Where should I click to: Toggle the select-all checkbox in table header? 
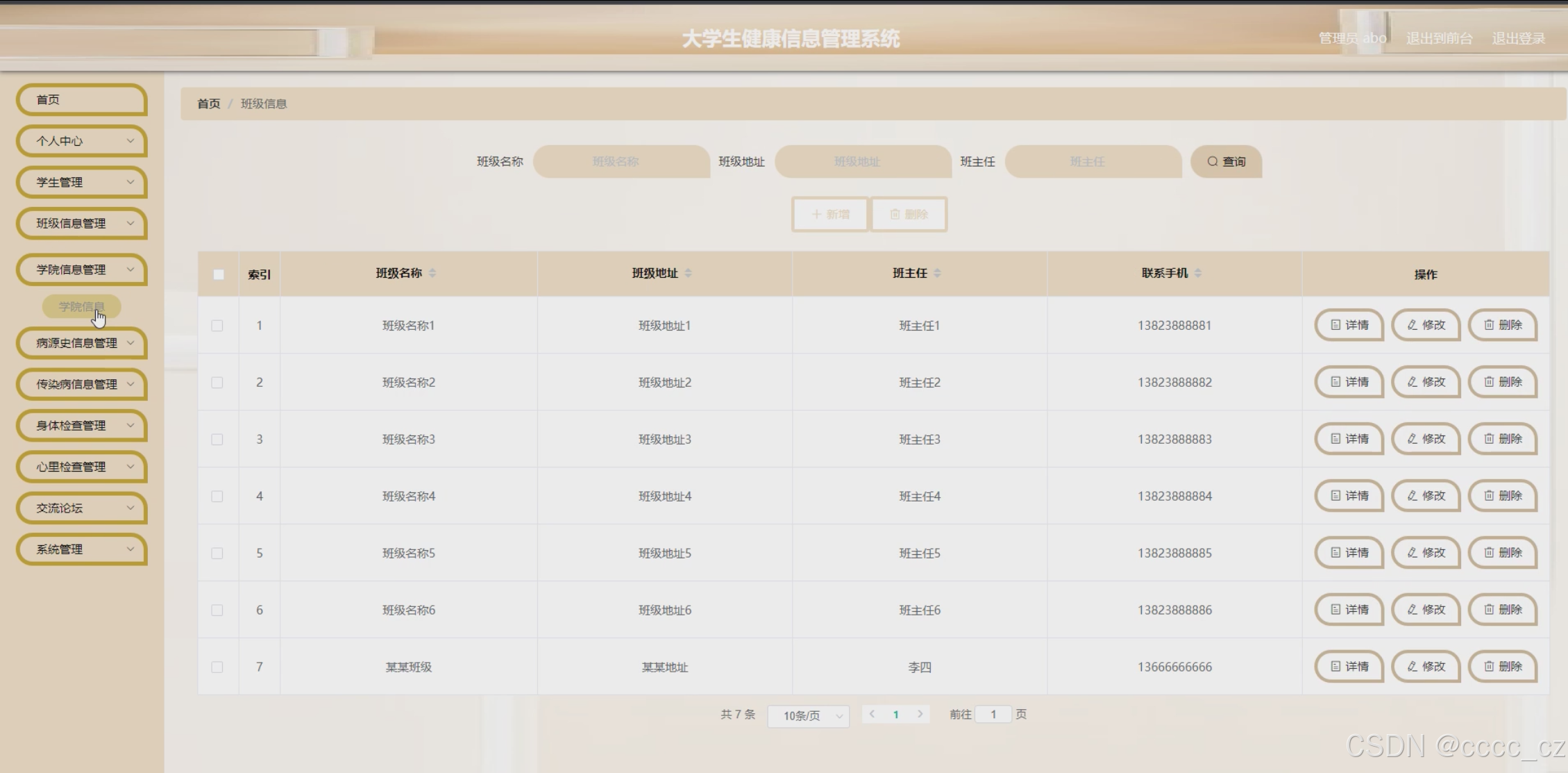[218, 274]
